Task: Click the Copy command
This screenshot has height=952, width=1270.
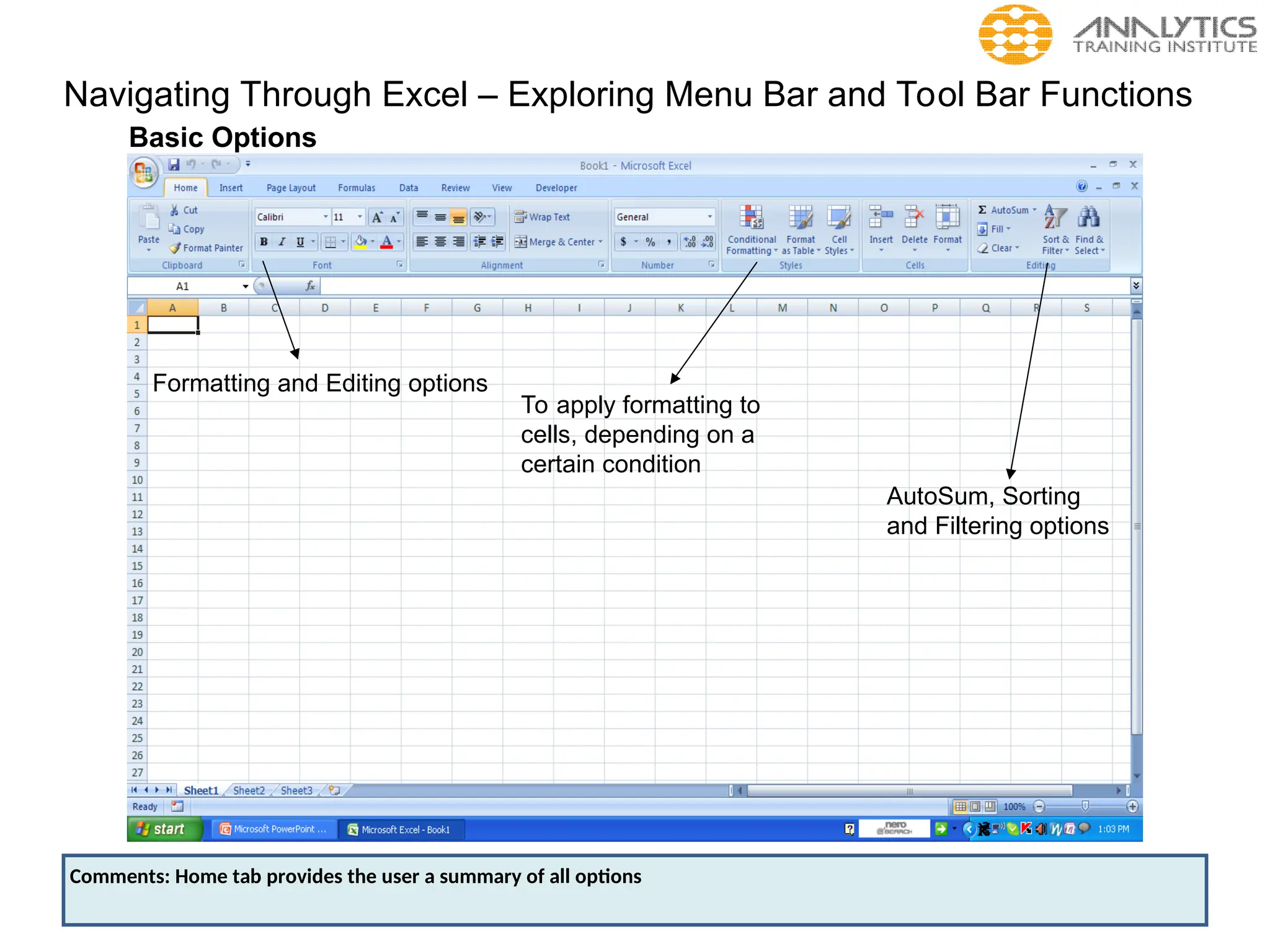Action: 187,229
